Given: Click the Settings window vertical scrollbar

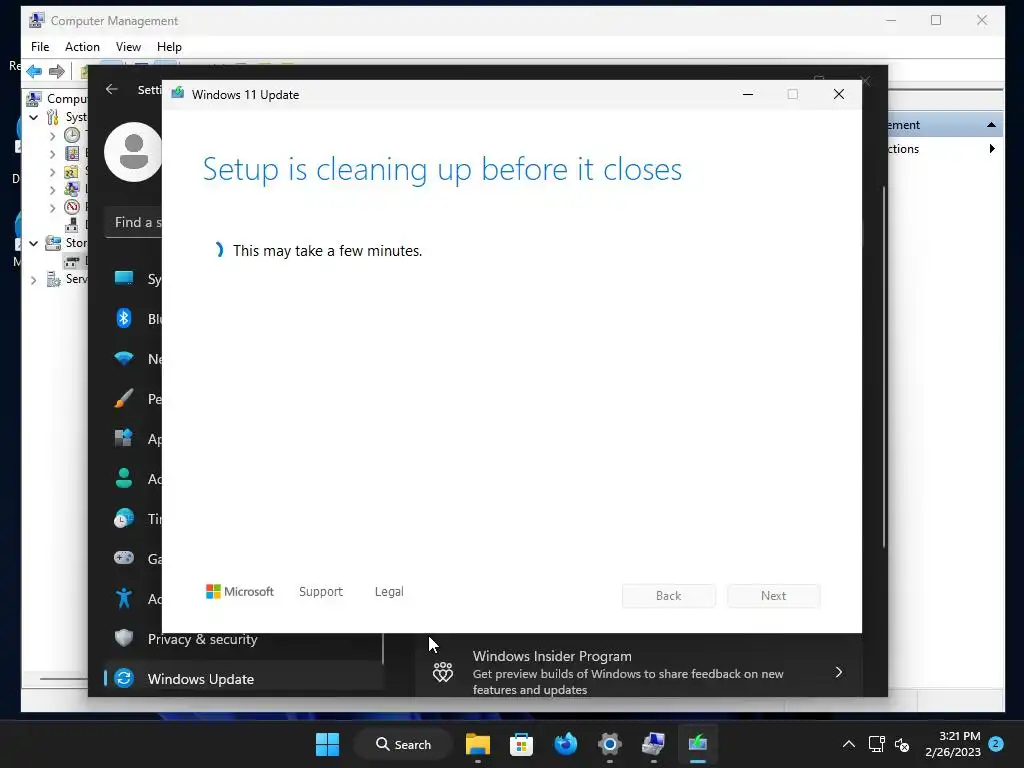Looking at the screenshot, I should [884, 366].
